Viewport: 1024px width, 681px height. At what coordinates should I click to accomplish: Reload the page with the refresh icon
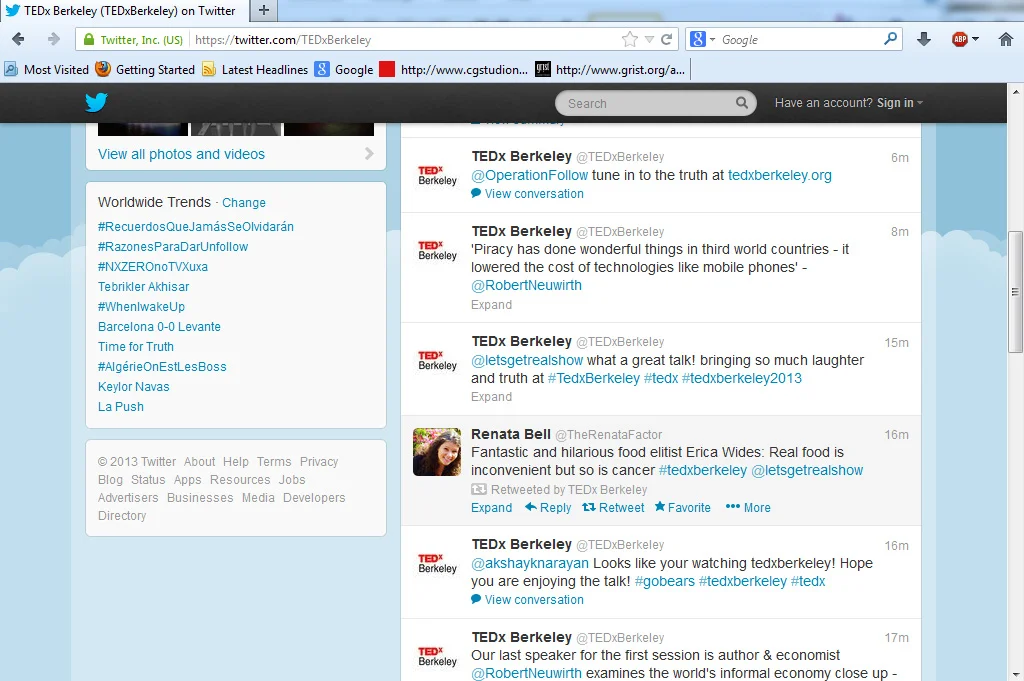click(x=667, y=39)
